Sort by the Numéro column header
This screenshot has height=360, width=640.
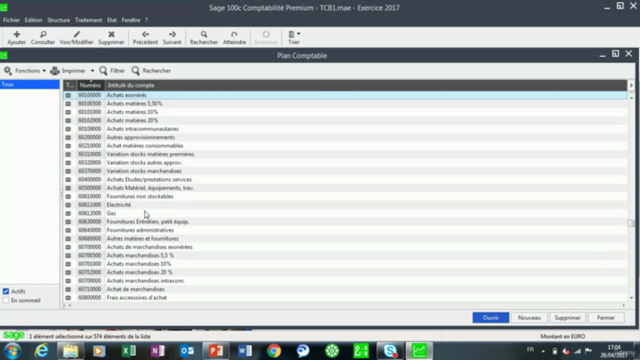coord(90,85)
